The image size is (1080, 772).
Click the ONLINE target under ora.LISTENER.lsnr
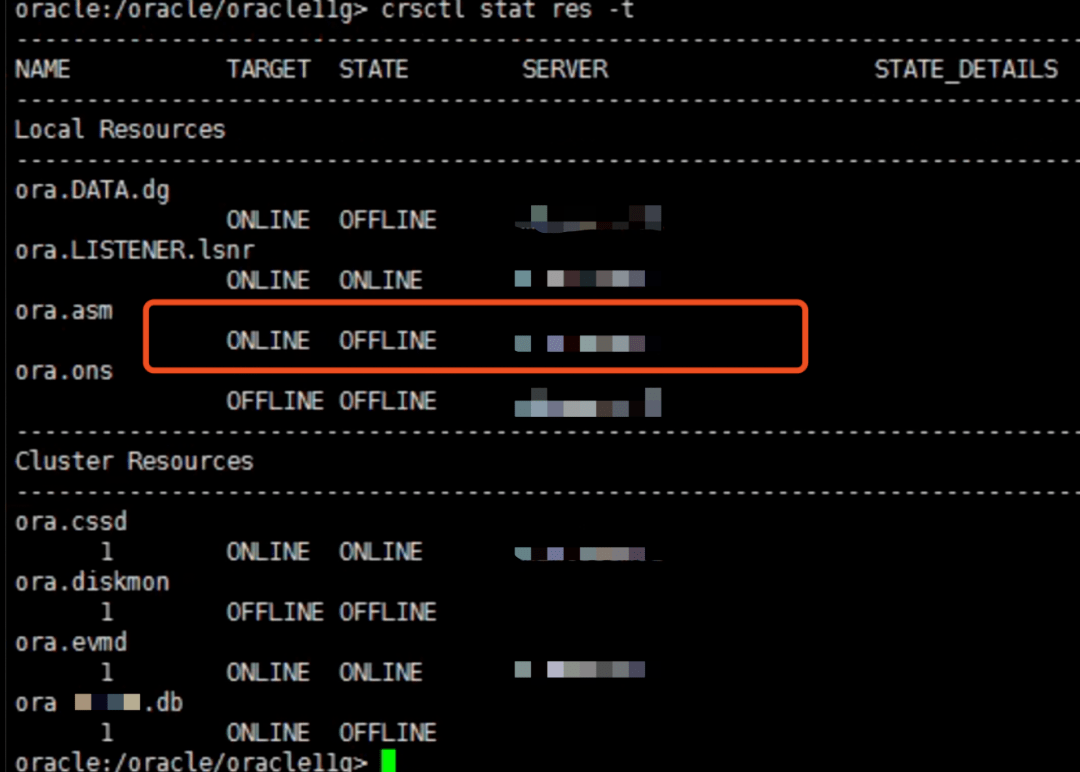pos(268,280)
